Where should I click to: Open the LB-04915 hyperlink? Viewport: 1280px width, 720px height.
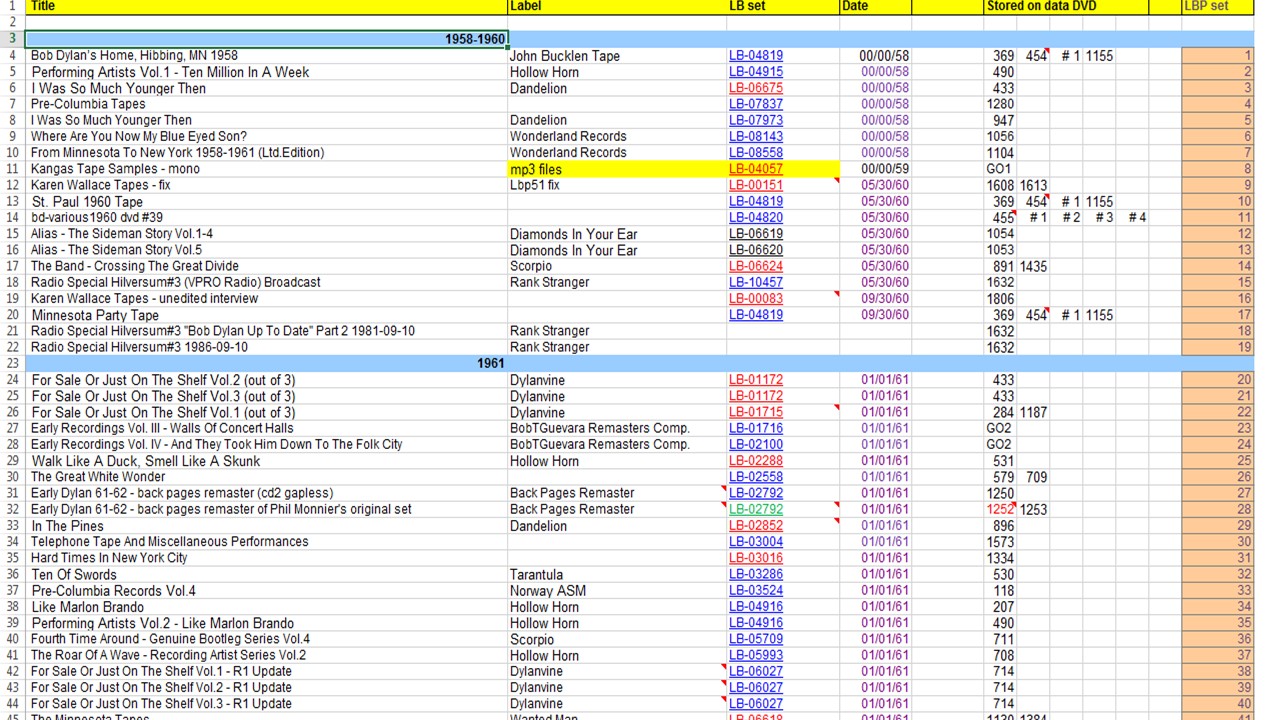pyautogui.click(x=755, y=72)
